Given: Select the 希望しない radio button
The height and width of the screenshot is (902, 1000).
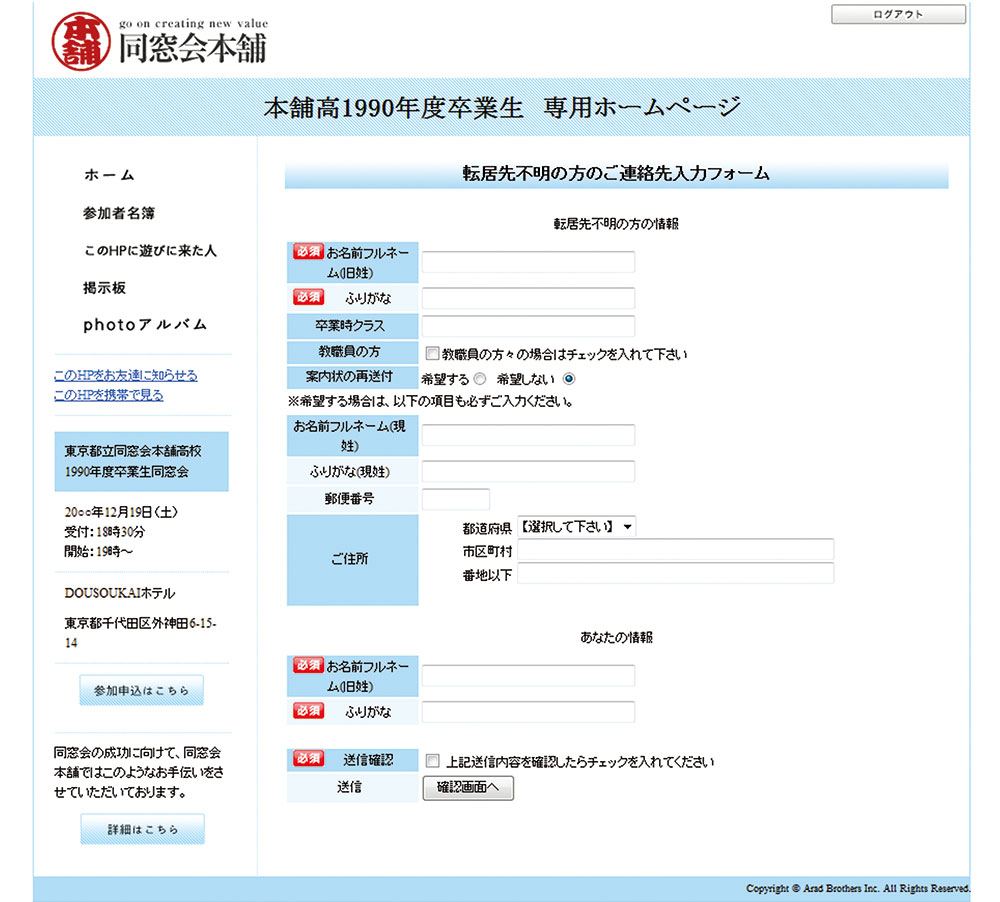Looking at the screenshot, I should pyautogui.click(x=569, y=379).
